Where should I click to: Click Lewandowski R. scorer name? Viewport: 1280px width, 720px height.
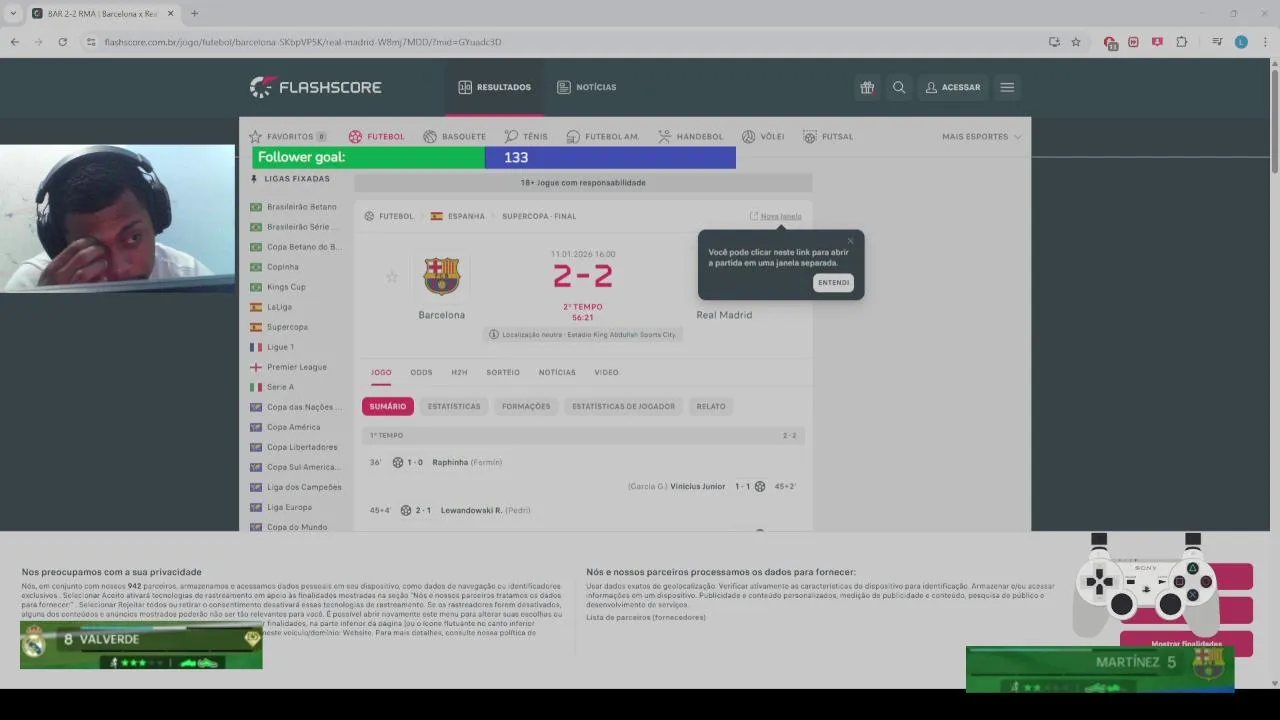click(471, 510)
